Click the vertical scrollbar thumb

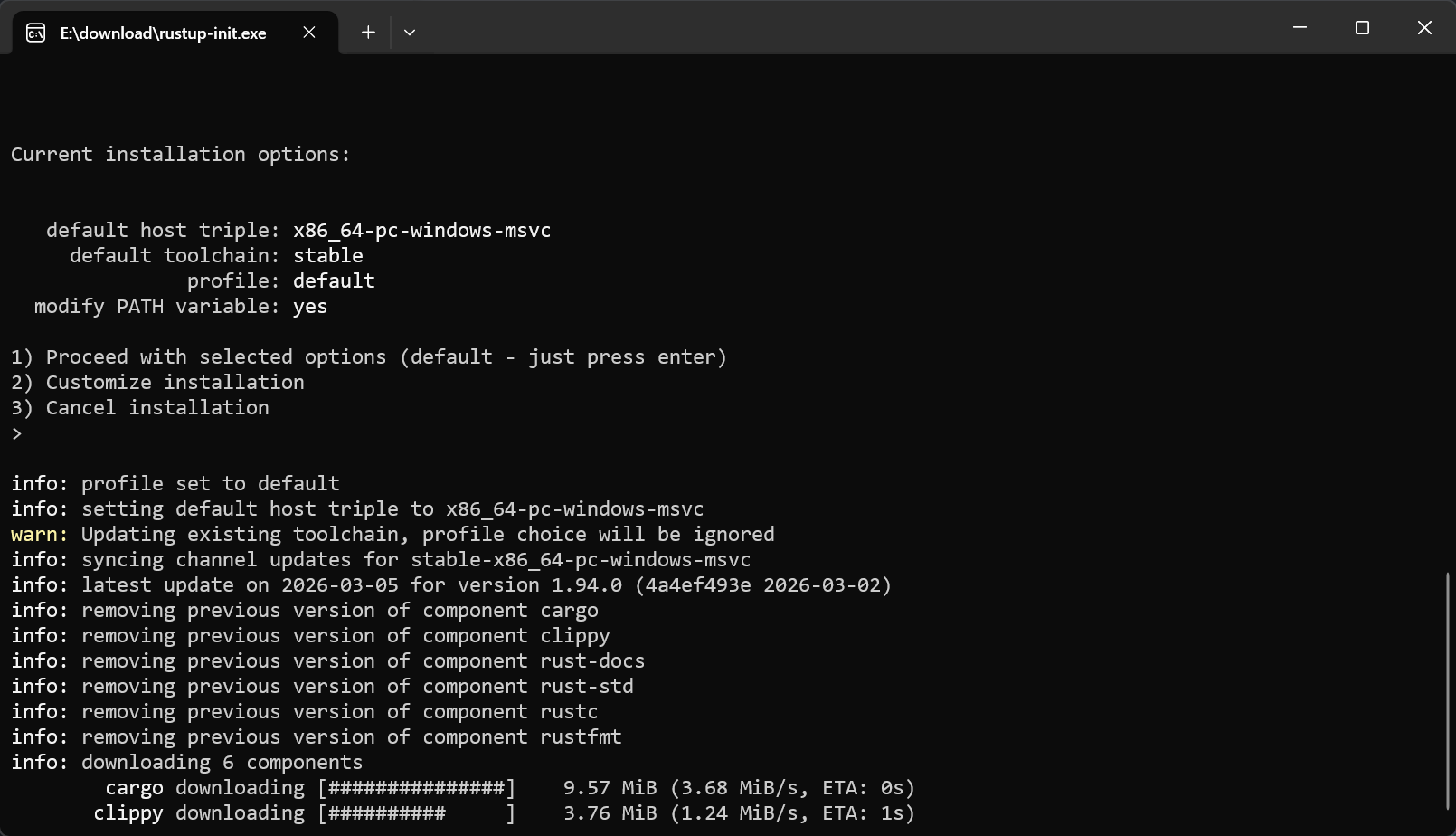(1448, 690)
